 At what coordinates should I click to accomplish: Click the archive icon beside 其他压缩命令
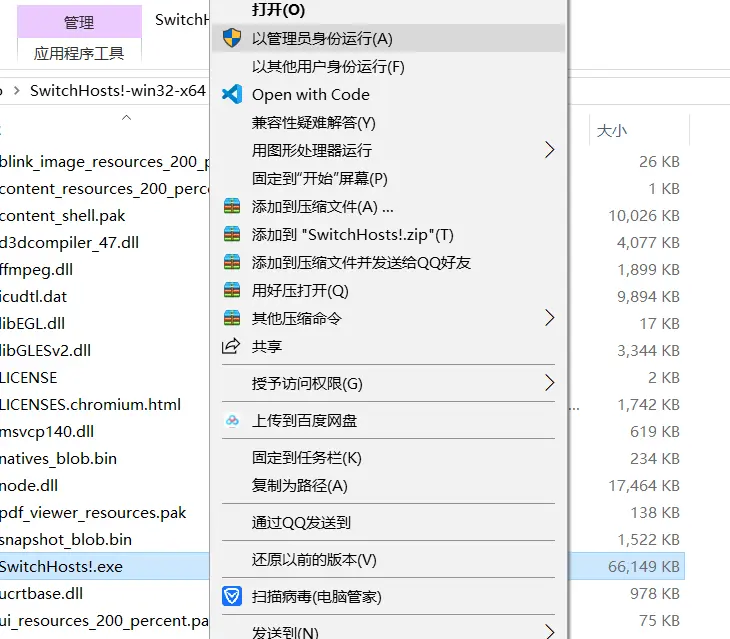point(232,317)
